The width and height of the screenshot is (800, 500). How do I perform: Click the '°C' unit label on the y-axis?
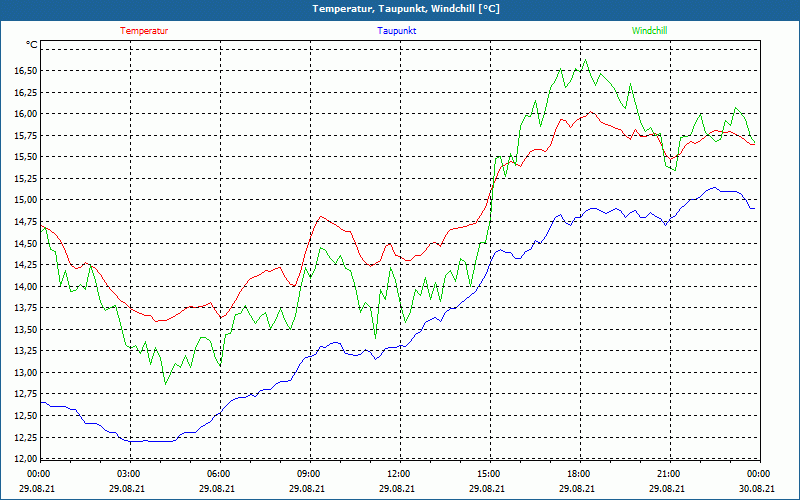[x=32, y=45]
